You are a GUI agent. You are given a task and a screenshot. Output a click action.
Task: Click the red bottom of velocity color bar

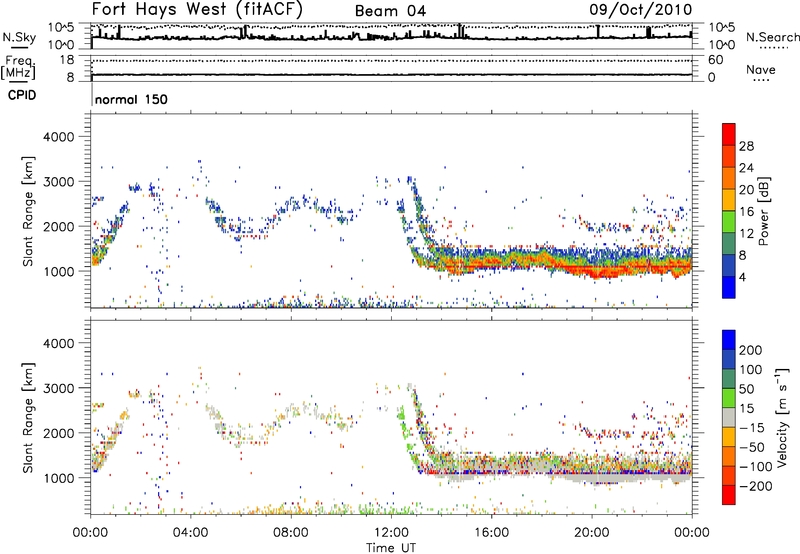[729, 495]
